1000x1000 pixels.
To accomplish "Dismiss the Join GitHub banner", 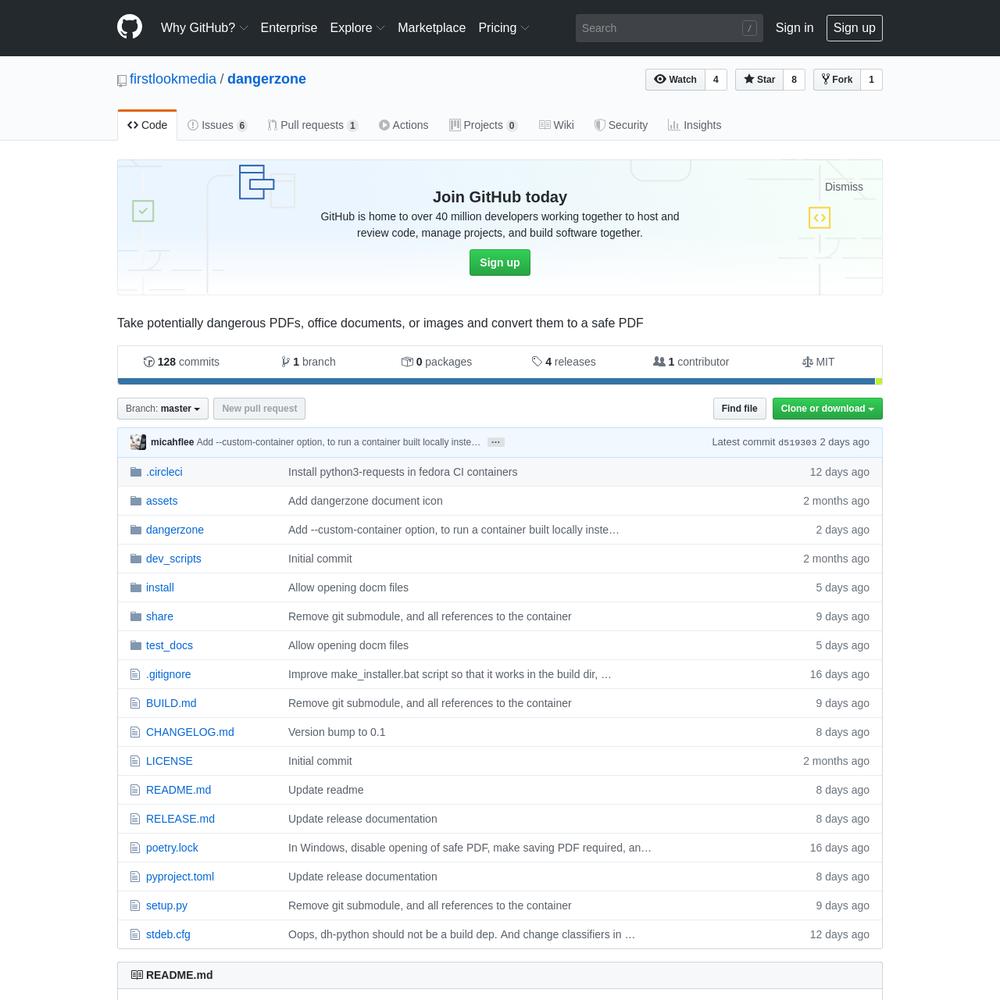I will (x=843, y=187).
